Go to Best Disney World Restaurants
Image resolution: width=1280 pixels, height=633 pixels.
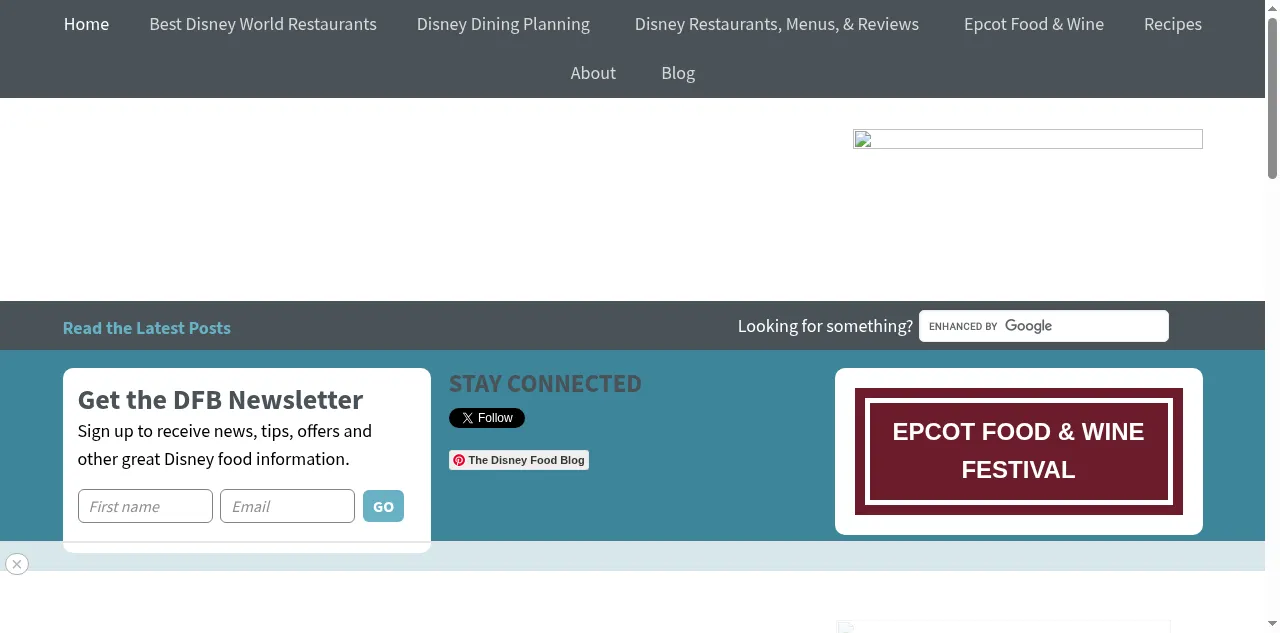pyautogui.click(x=263, y=24)
